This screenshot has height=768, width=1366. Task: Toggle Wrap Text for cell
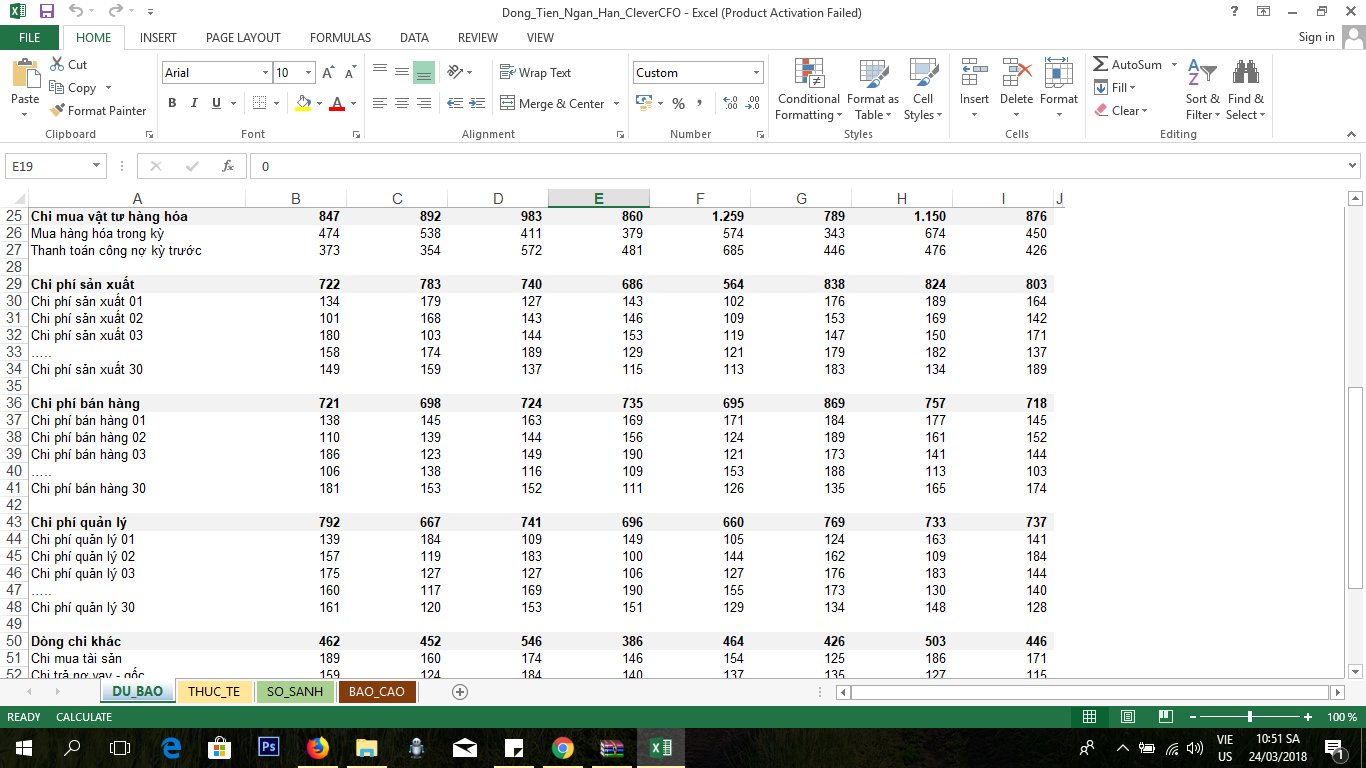(x=535, y=73)
